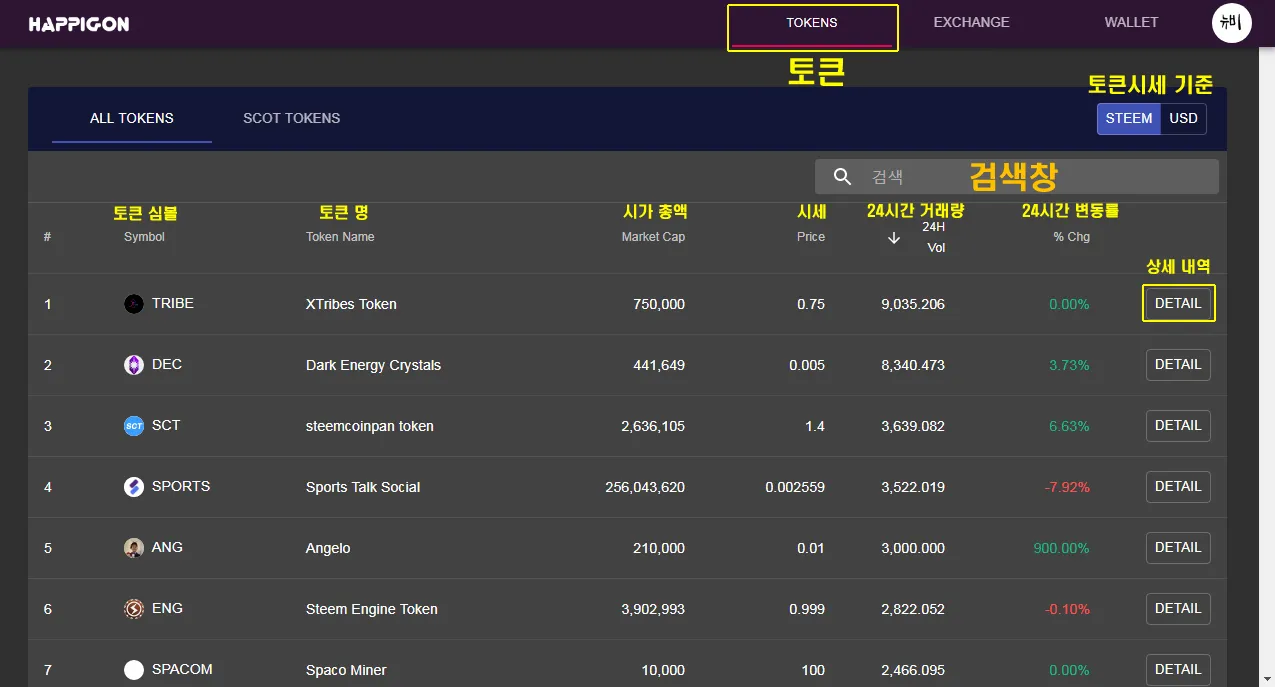The image size is (1275, 687).
Task: Open the TOKENS menu
Action: tap(812, 23)
